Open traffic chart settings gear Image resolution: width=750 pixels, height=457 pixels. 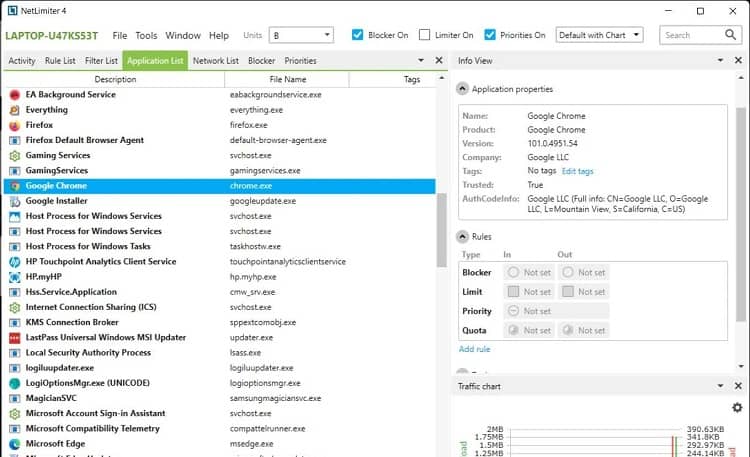[x=737, y=407]
